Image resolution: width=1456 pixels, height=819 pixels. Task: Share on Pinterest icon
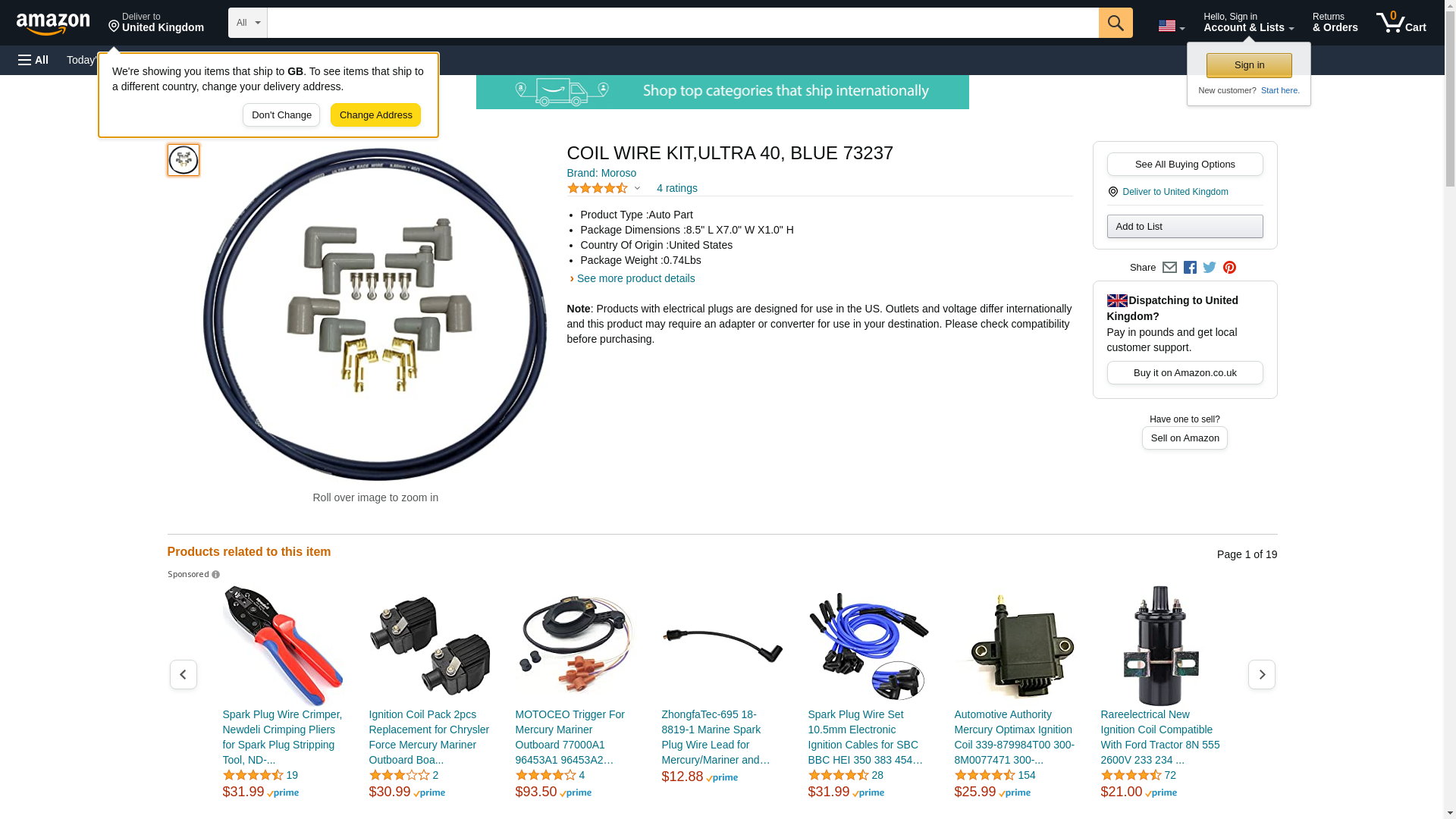click(x=1229, y=268)
